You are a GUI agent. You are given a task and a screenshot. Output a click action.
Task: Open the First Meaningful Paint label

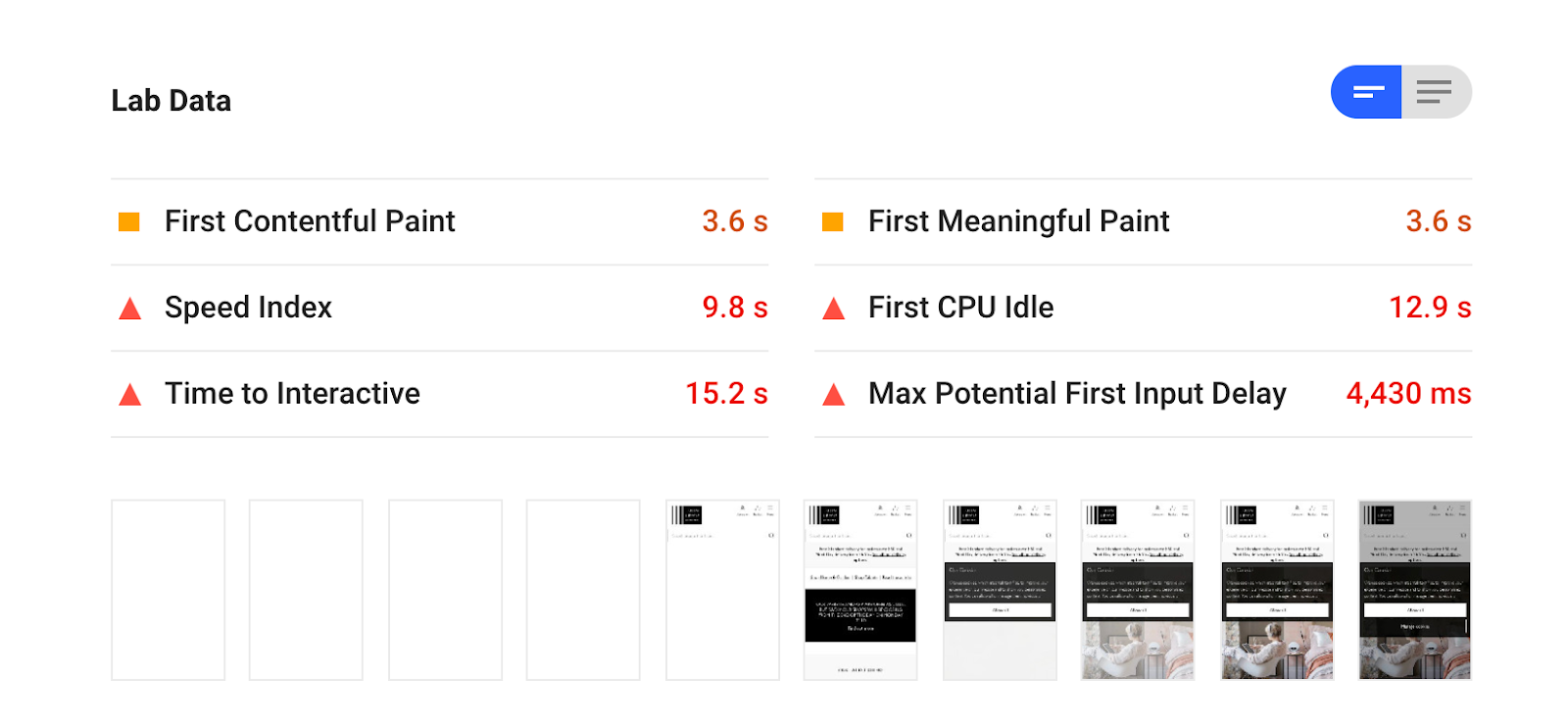coord(1019,221)
